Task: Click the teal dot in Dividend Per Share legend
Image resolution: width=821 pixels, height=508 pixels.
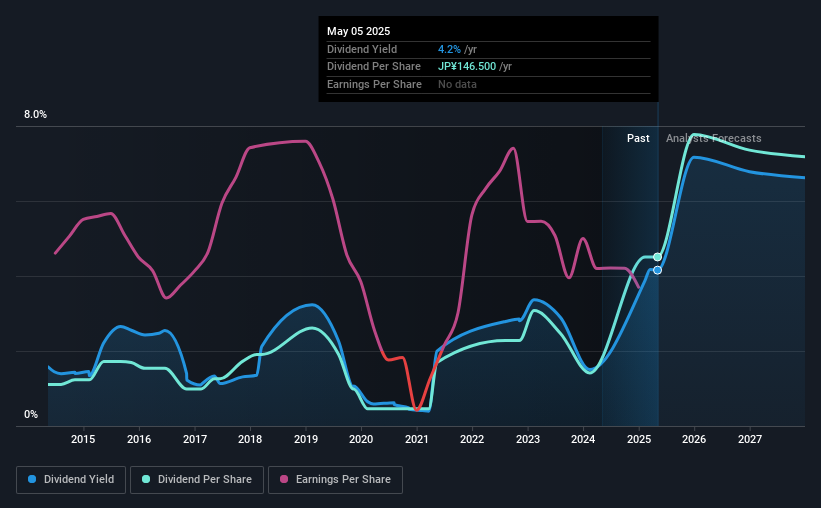Action: (x=146, y=479)
